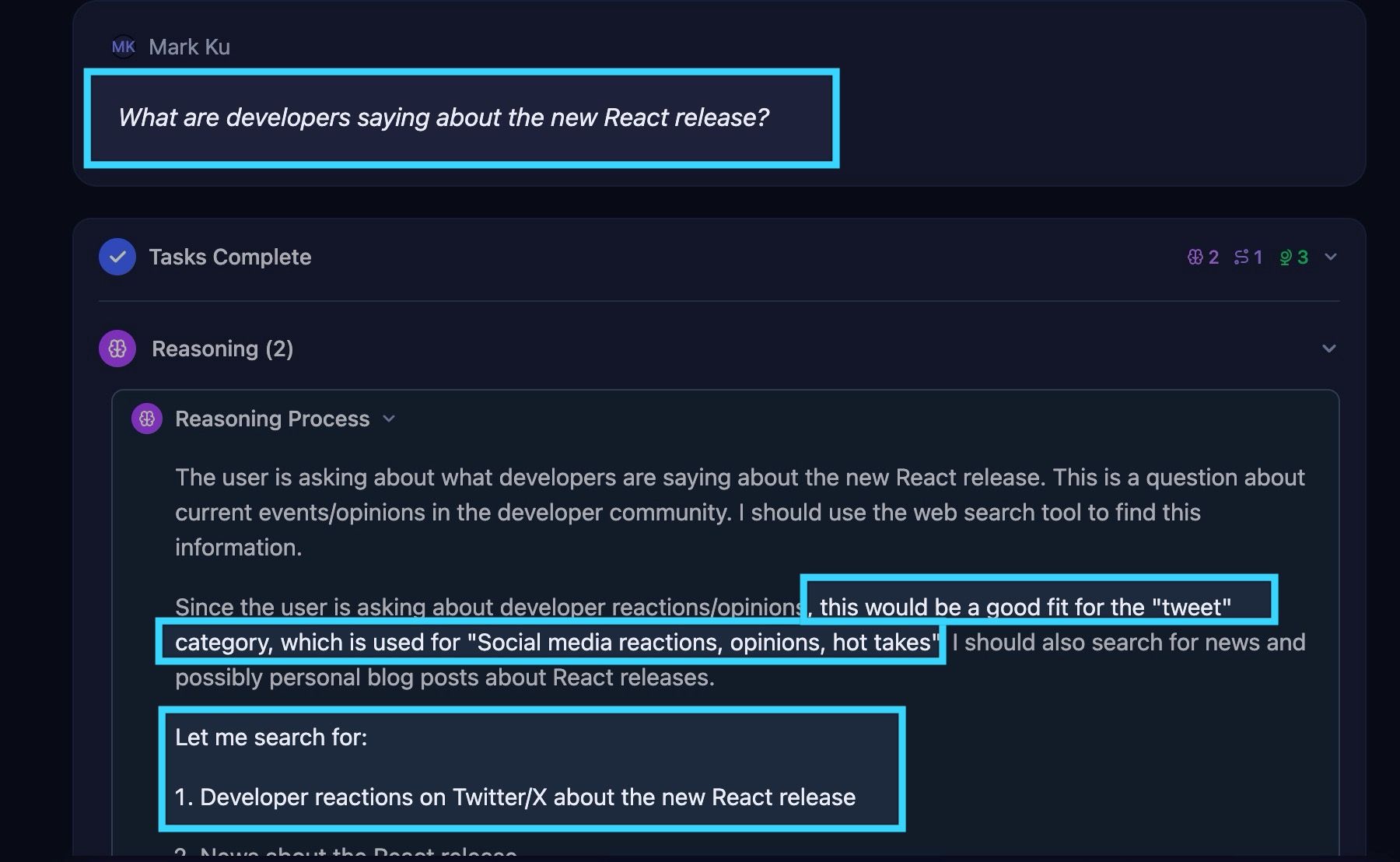Screen dimensions: 1400x862
Task: Collapse the Tasks Complete summary chevron
Action: click(x=1331, y=257)
